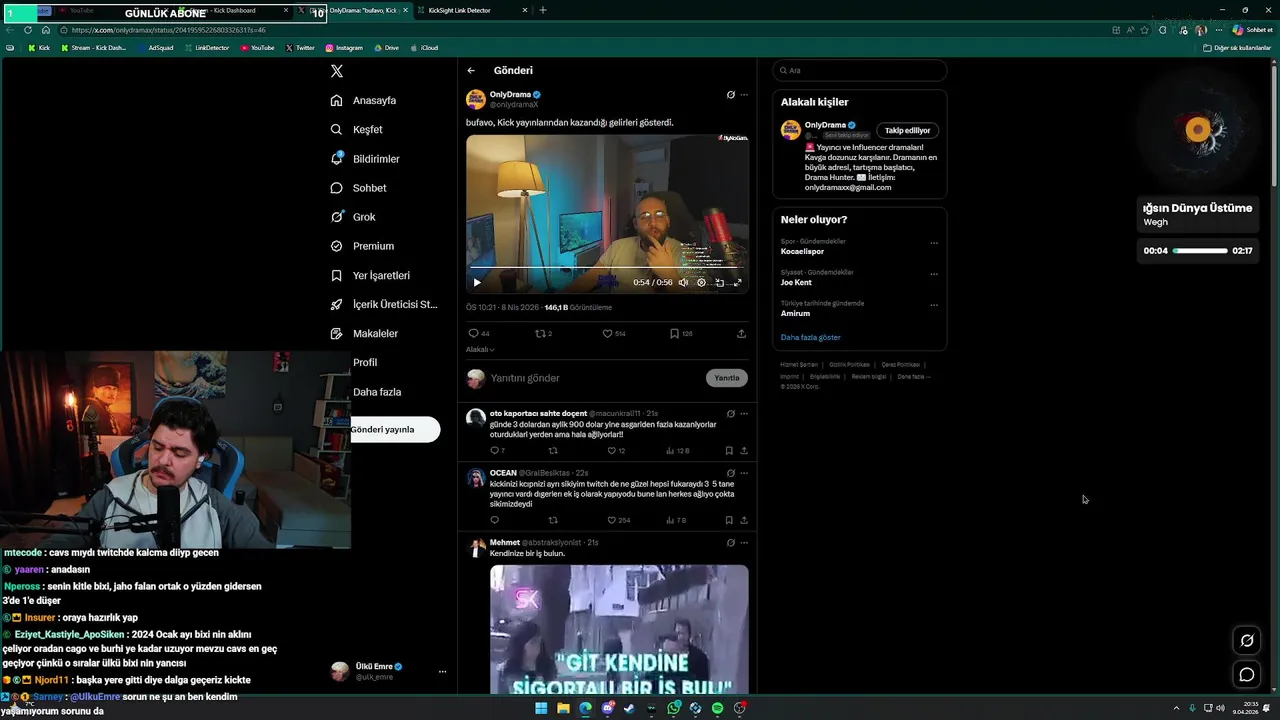Open Grok from the sidebar
This screenshot has width=1280, height=720.
[x=353, y=217]
